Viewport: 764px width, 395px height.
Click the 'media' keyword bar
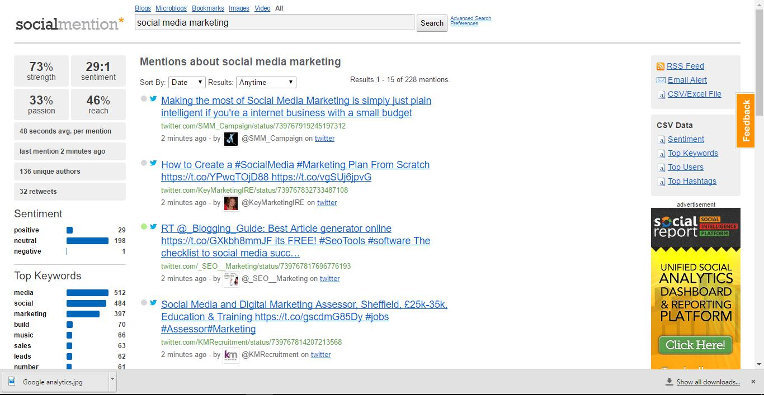87,293
